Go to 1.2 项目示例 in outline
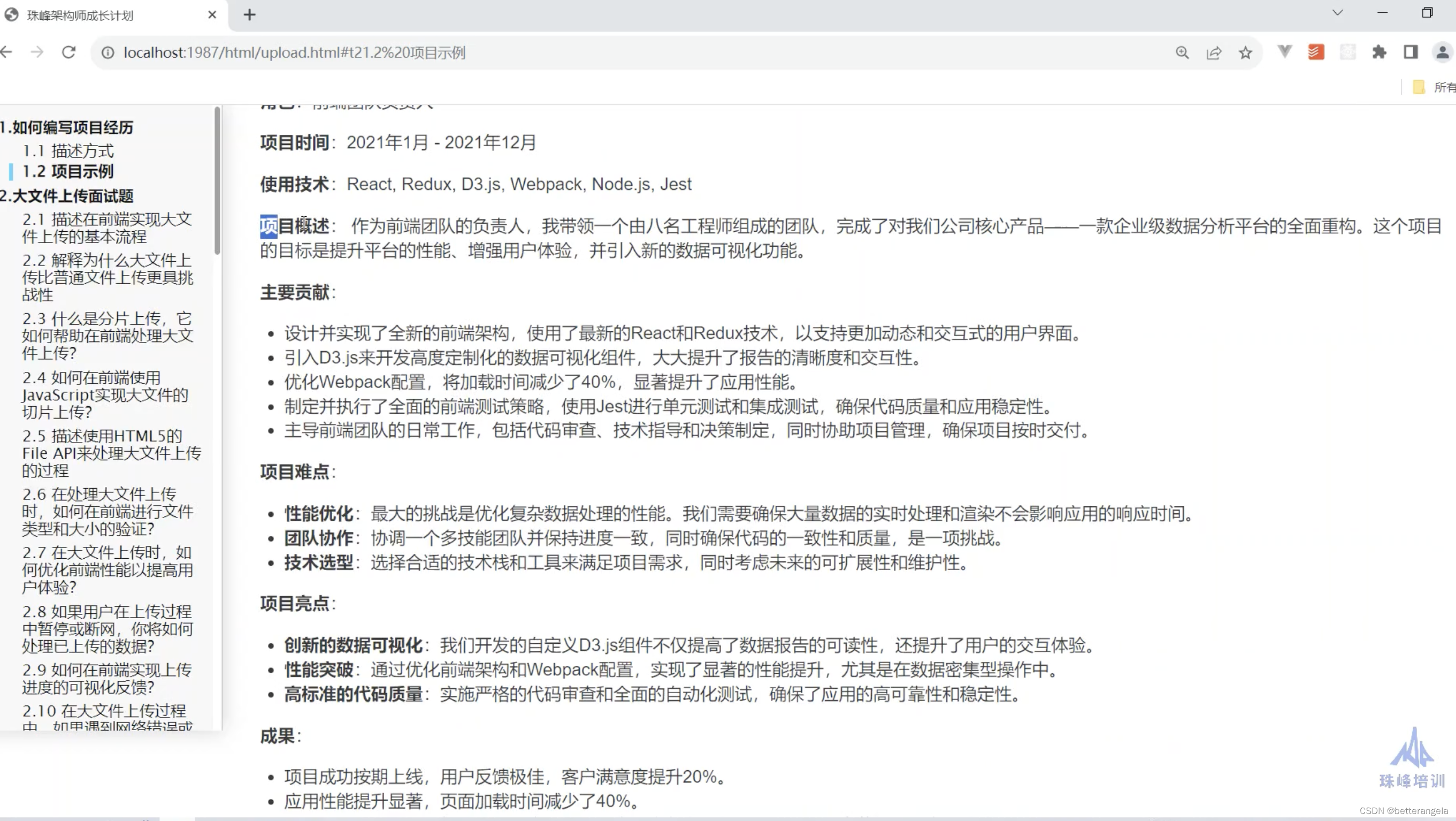Image resolution: width=1456 pixels, height=821 pixels. point(68,171)
